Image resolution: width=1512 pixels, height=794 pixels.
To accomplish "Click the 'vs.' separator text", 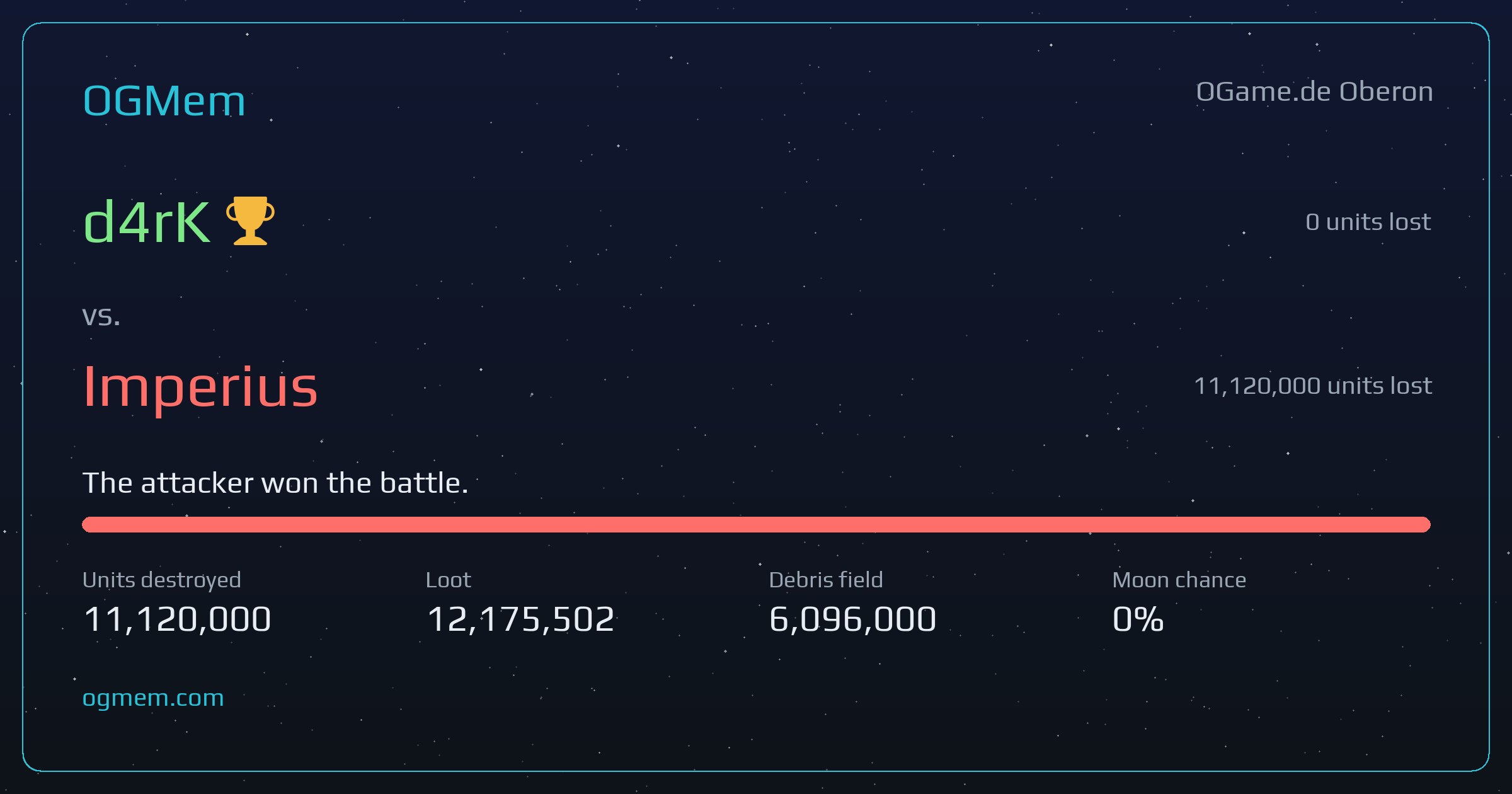I will point(101,316).
